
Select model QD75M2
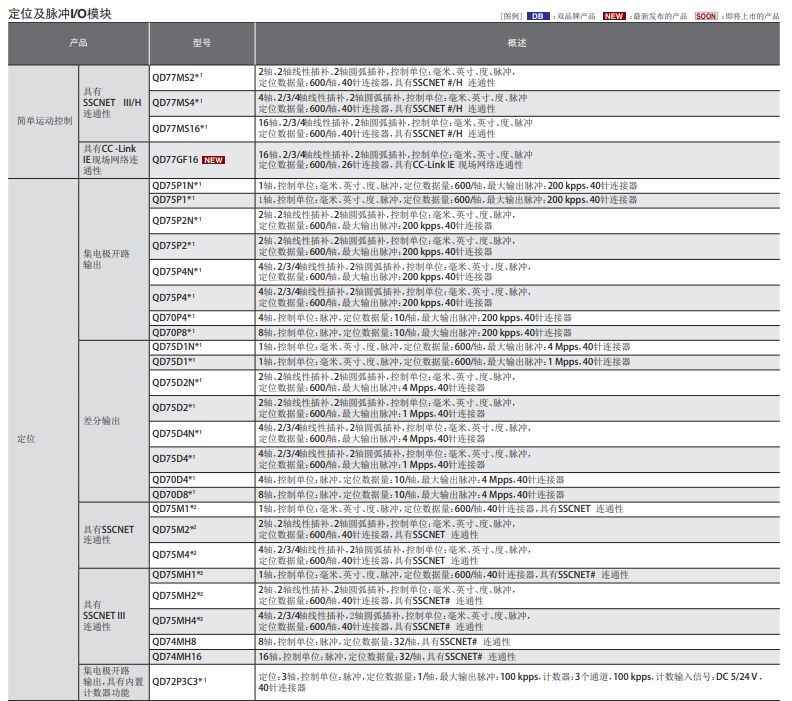tap(202, 529)
